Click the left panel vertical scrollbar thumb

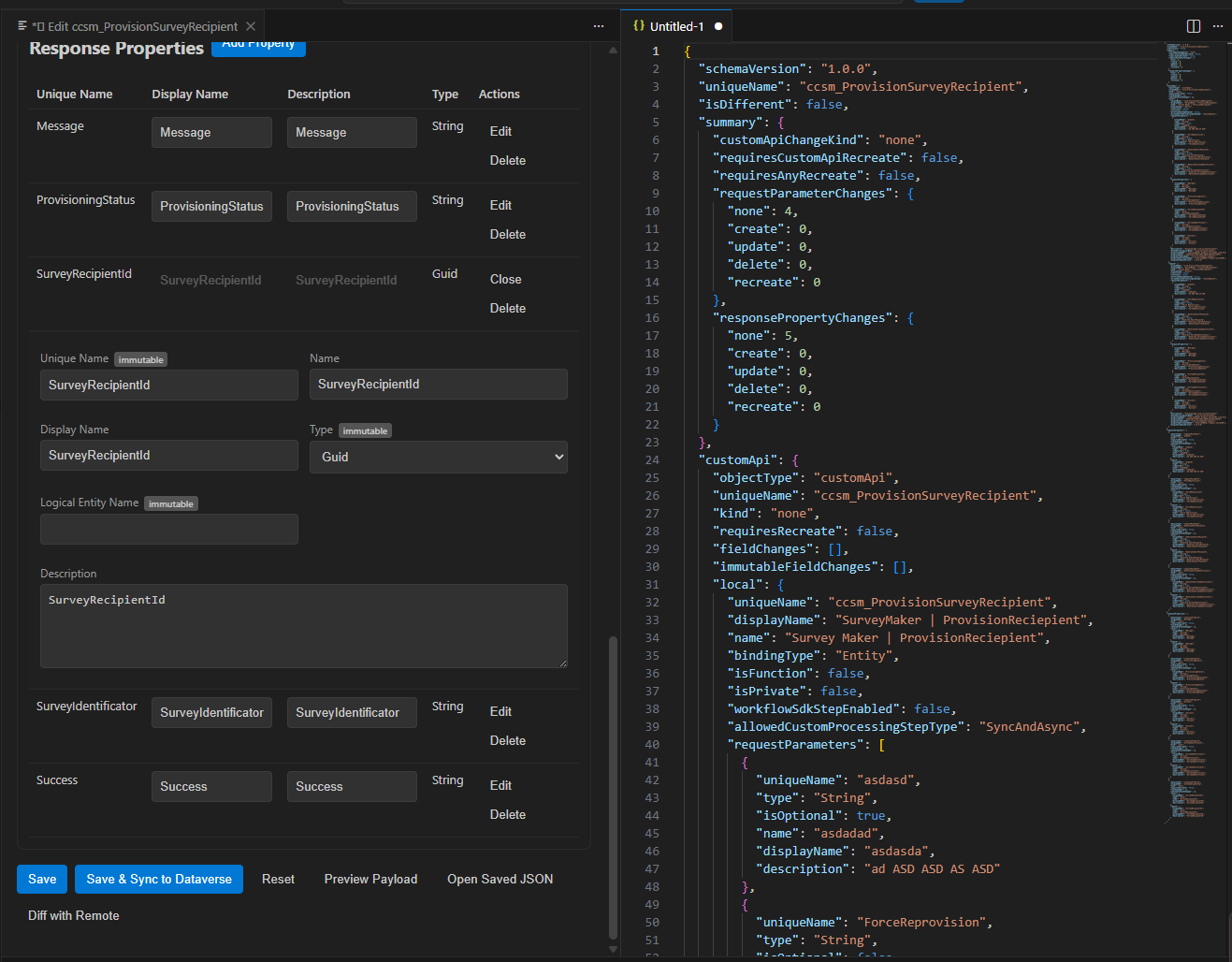613,786
